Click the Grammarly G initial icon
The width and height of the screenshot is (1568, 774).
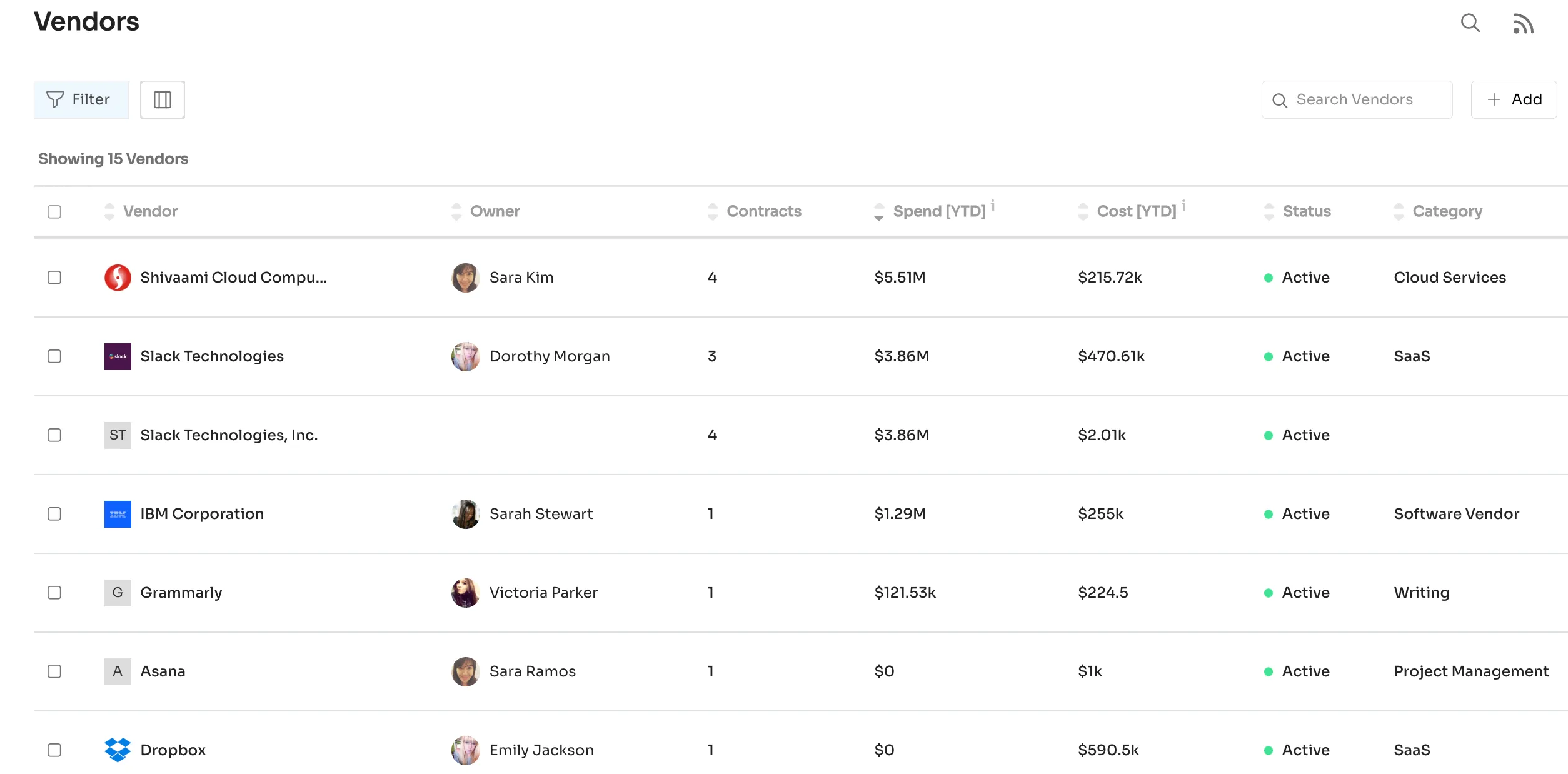(118, 593)
